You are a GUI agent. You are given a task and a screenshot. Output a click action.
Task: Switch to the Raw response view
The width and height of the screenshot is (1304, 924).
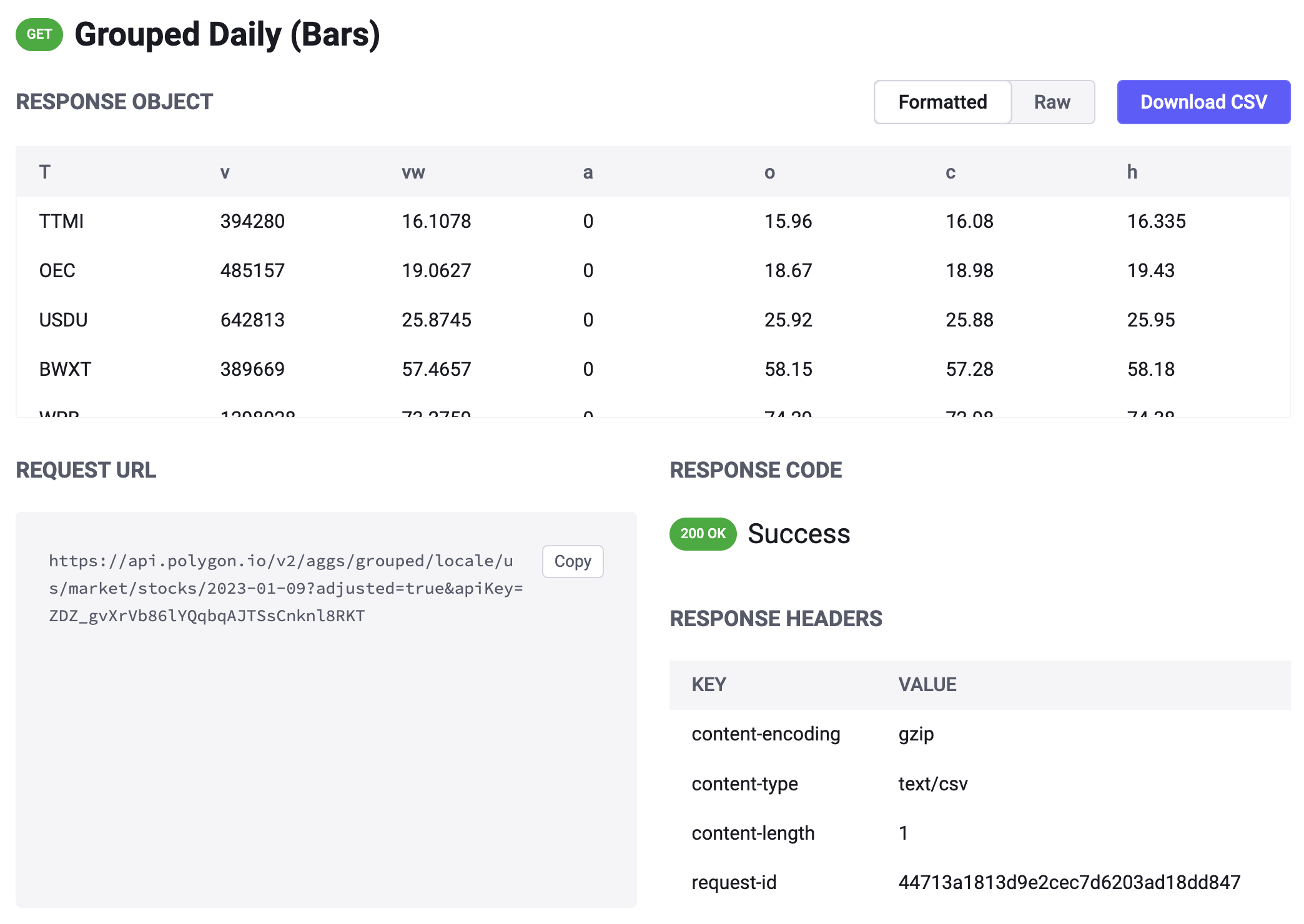tap(1052, 102)
